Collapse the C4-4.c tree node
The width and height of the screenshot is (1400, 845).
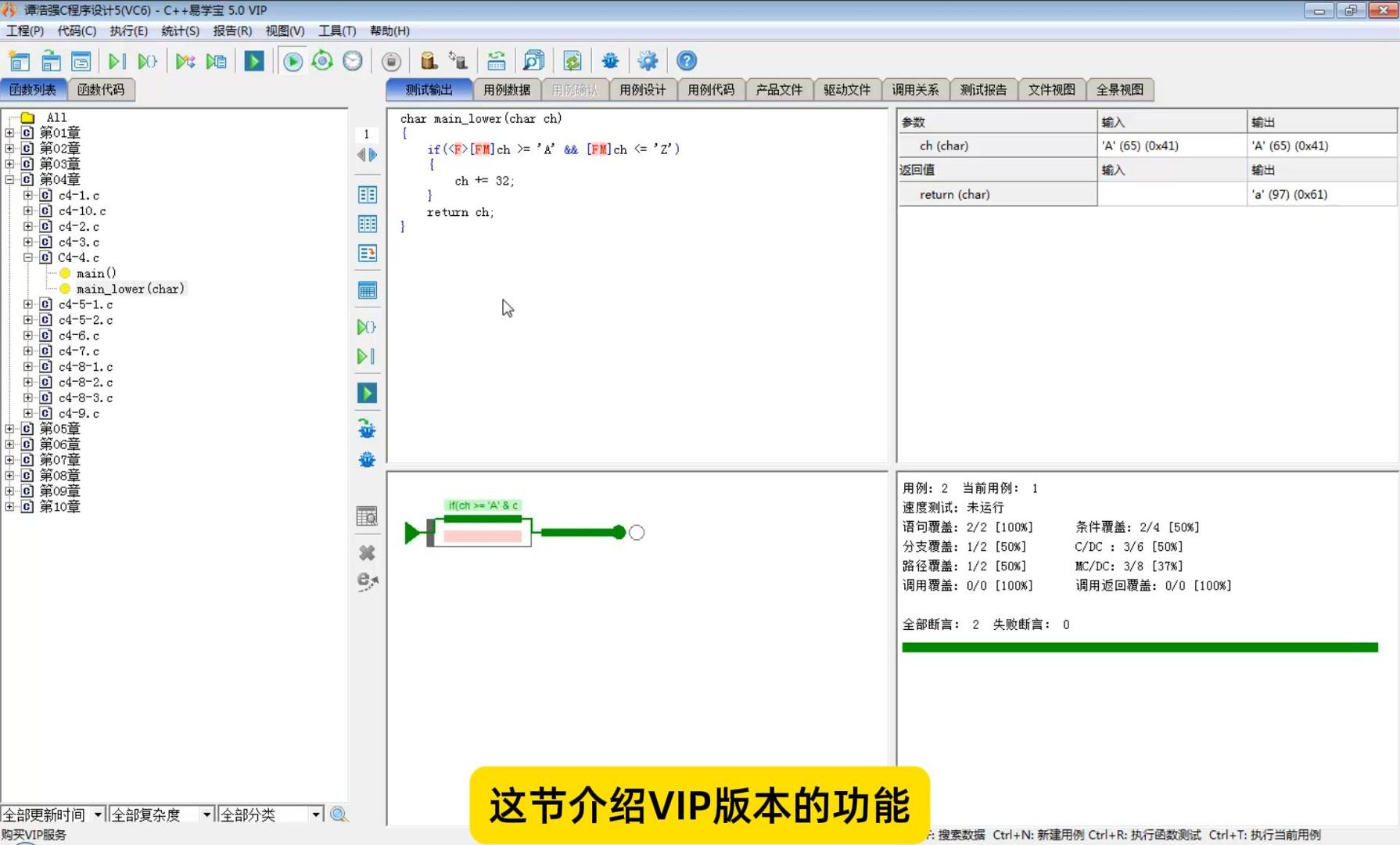pyautogui.click(x=27, y=257)
